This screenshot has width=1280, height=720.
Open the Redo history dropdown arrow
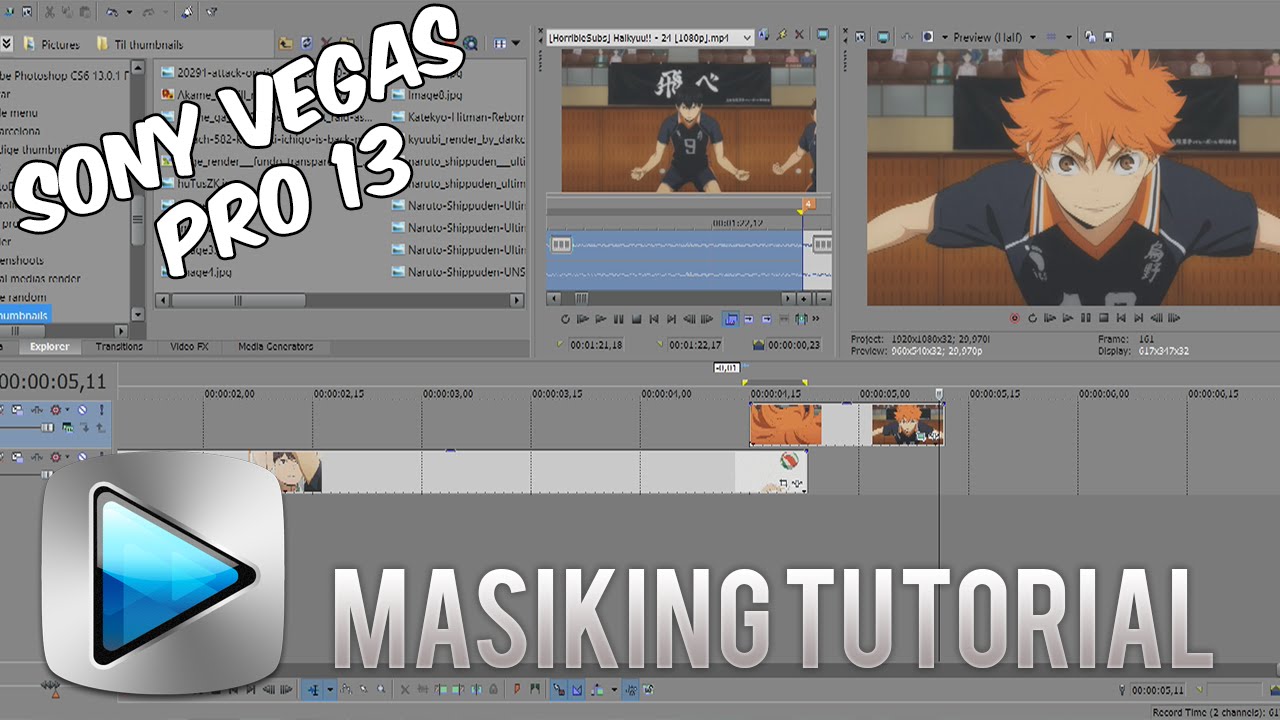[165, 12]
